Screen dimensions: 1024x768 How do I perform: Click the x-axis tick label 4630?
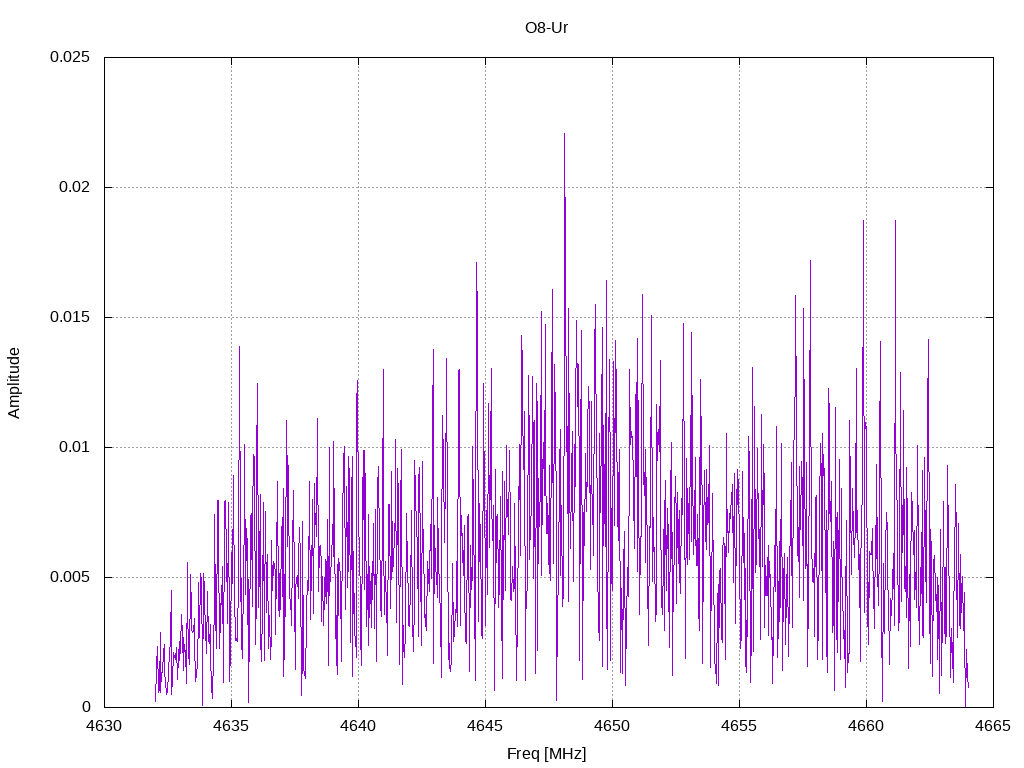click(x=104, y=726)
